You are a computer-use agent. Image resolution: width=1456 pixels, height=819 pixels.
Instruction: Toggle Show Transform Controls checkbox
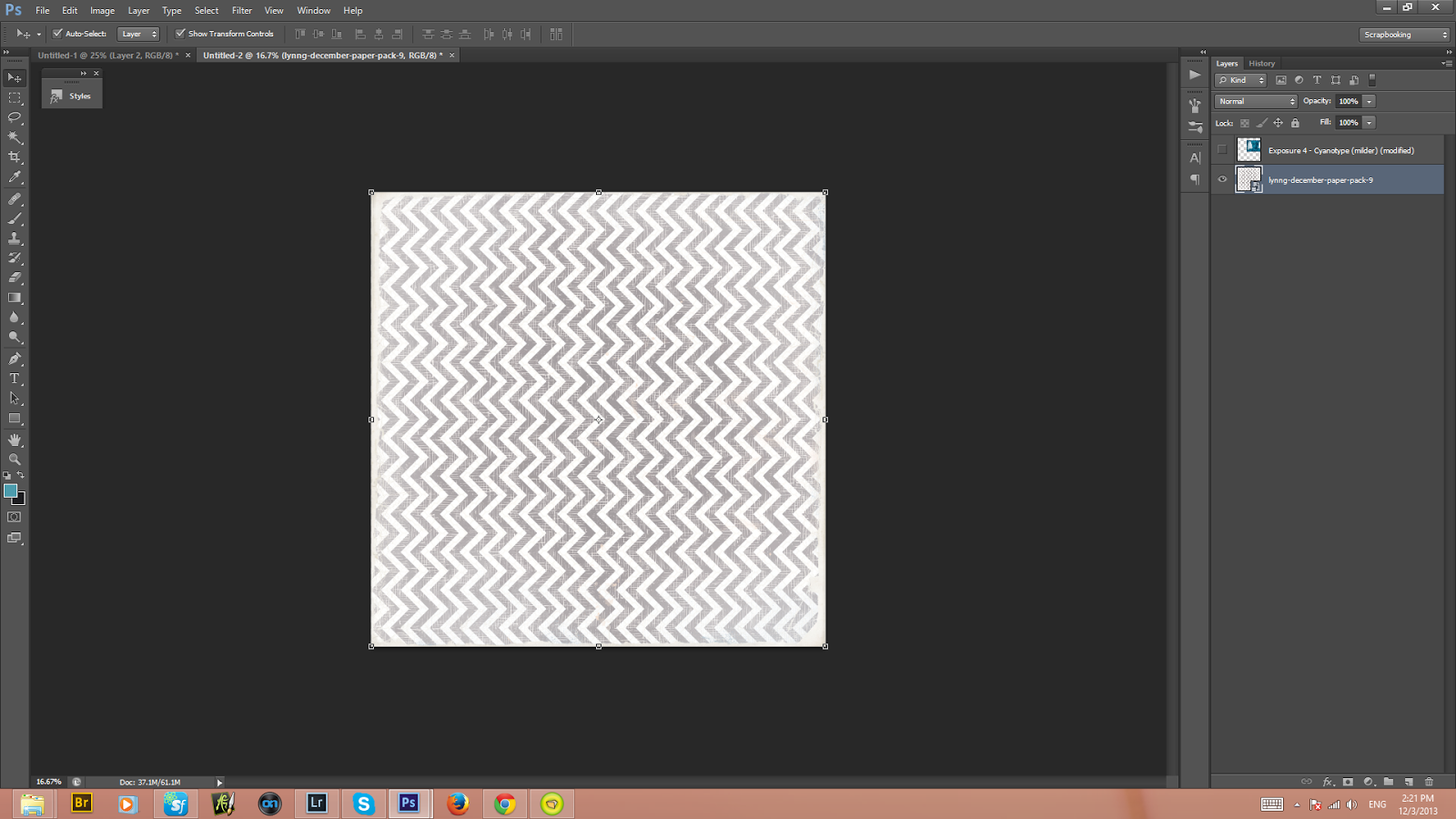[x=180, y=34]
